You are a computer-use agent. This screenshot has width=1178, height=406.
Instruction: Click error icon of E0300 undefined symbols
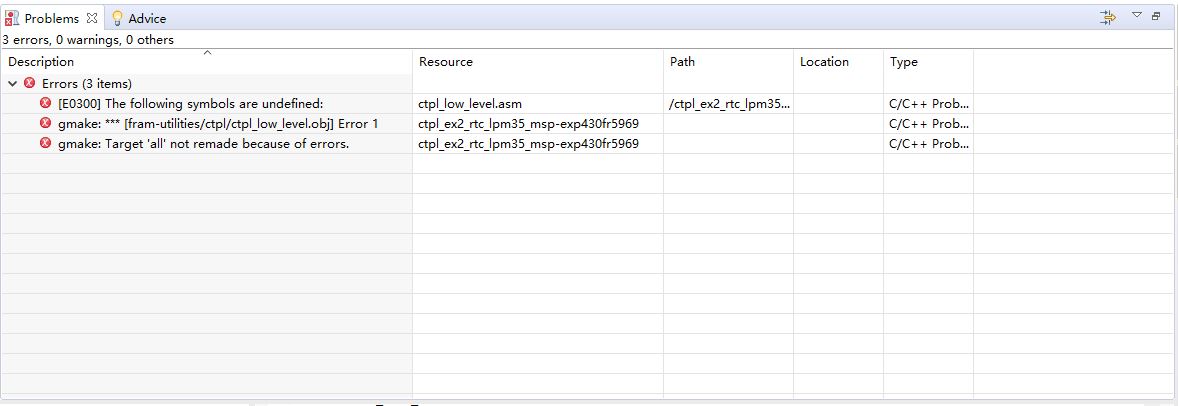click(45, 103)
